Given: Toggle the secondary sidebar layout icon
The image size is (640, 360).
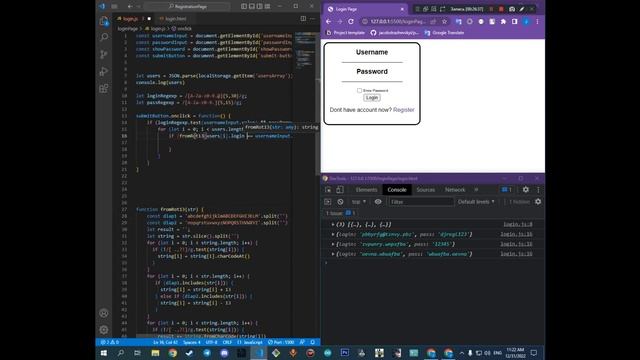Looking at the screenshot, I should (x=260, y=6).
